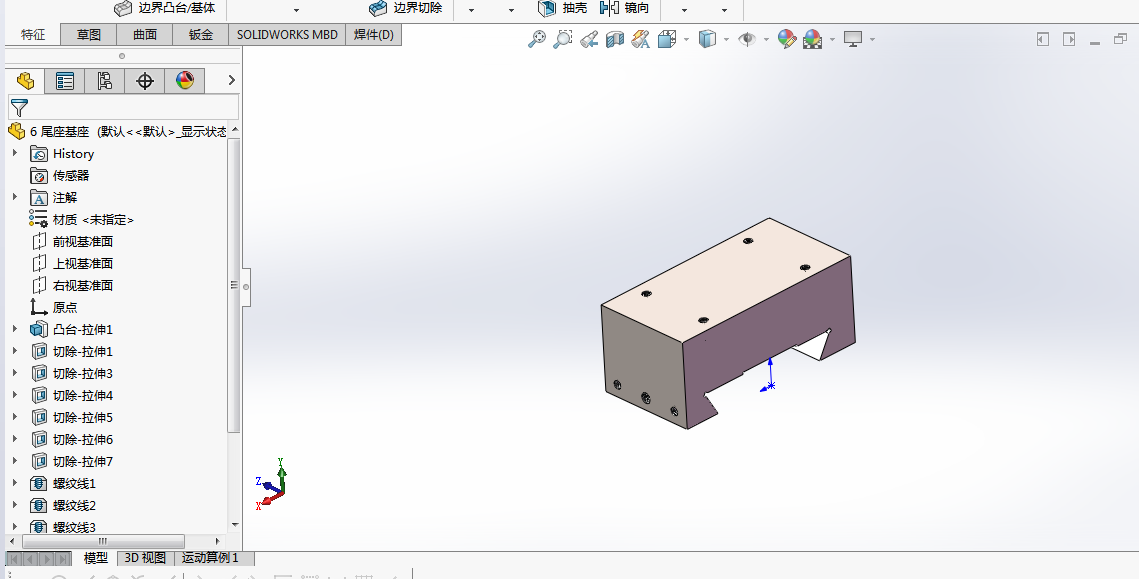
Task: Click the tree's horizontal scrollbar thumb
Action: tap(103, 541)
